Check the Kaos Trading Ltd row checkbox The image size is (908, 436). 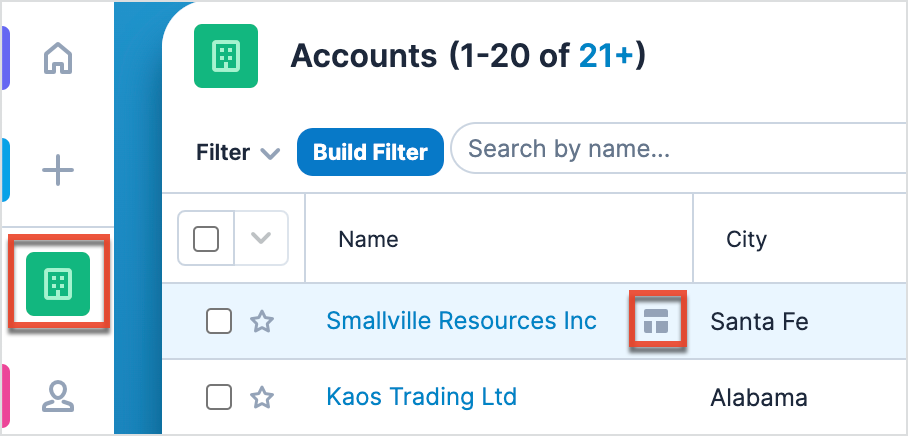pos(219,397)
